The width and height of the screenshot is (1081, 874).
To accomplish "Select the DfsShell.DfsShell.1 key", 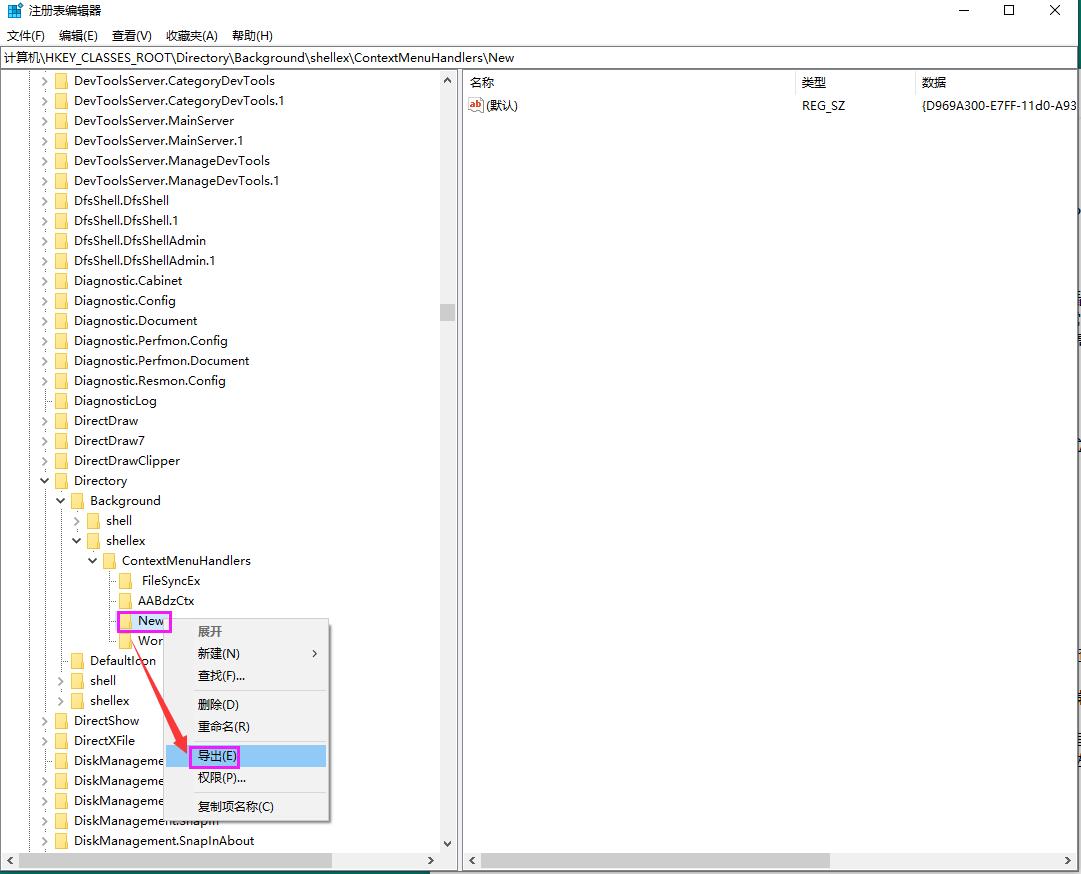I will tap(126, 221).
